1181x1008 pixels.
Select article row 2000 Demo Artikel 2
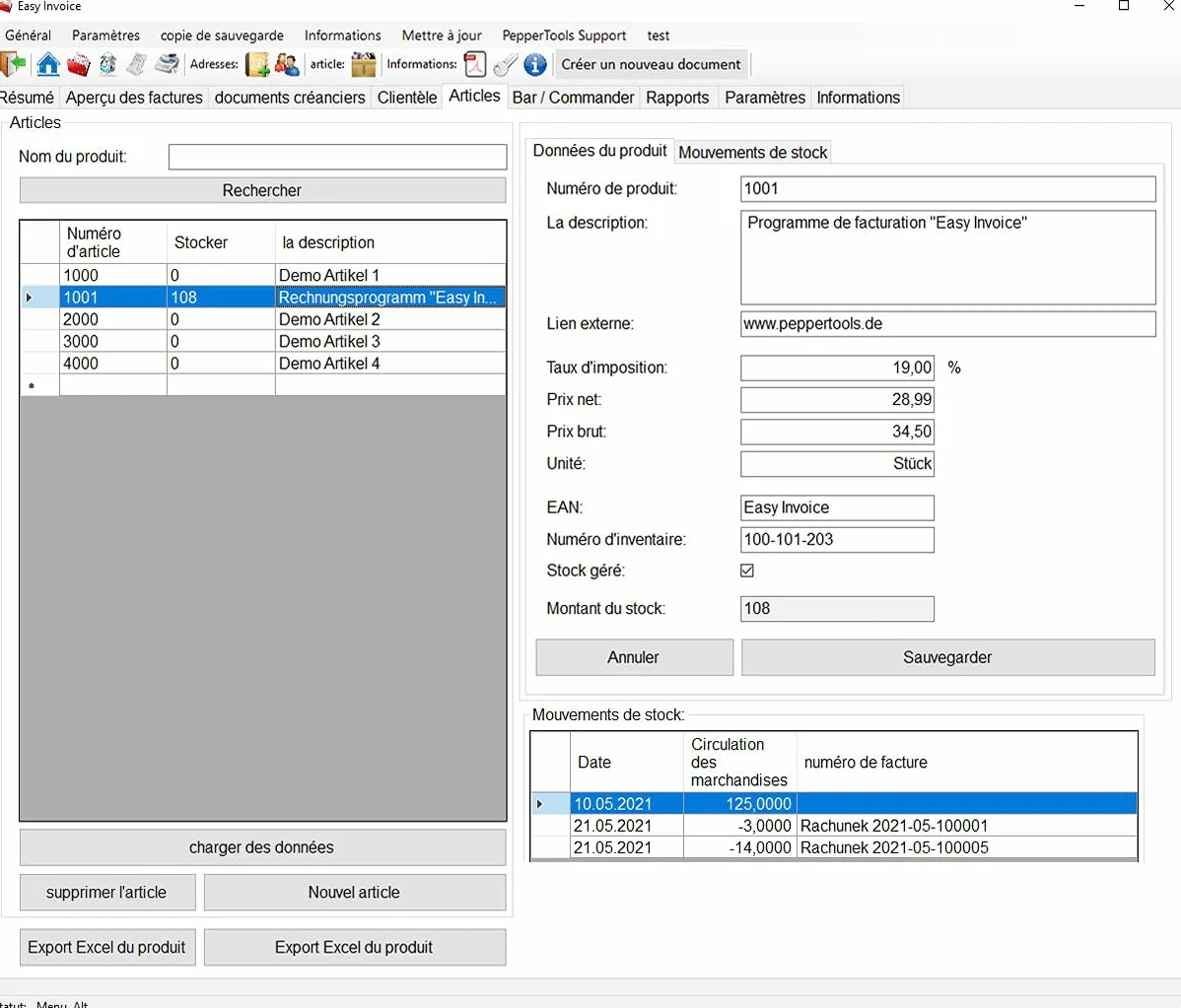(263, 320)
